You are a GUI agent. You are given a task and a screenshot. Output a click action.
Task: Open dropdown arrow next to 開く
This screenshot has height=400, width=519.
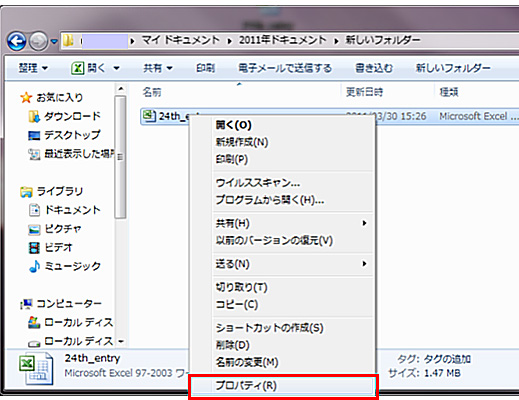(116, 68)
